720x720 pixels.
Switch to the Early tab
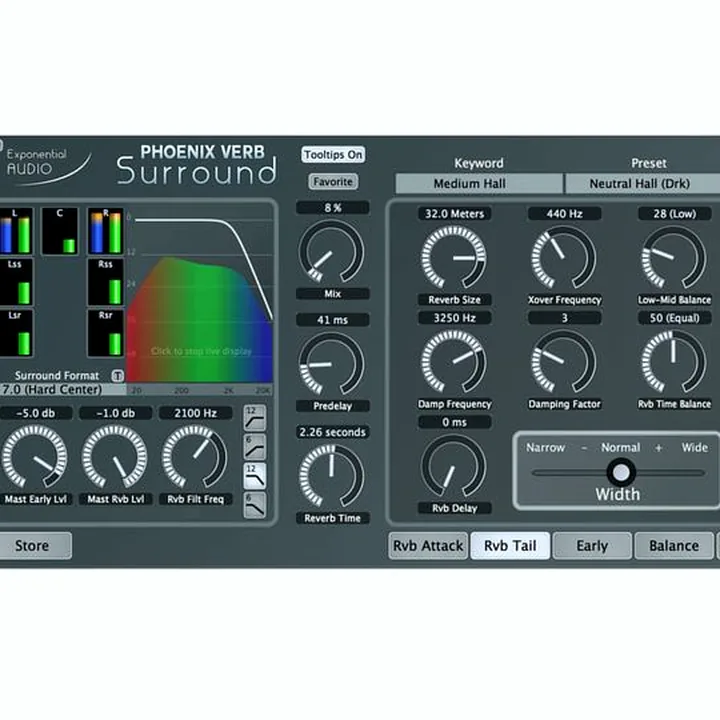click(x=592, y=546)
